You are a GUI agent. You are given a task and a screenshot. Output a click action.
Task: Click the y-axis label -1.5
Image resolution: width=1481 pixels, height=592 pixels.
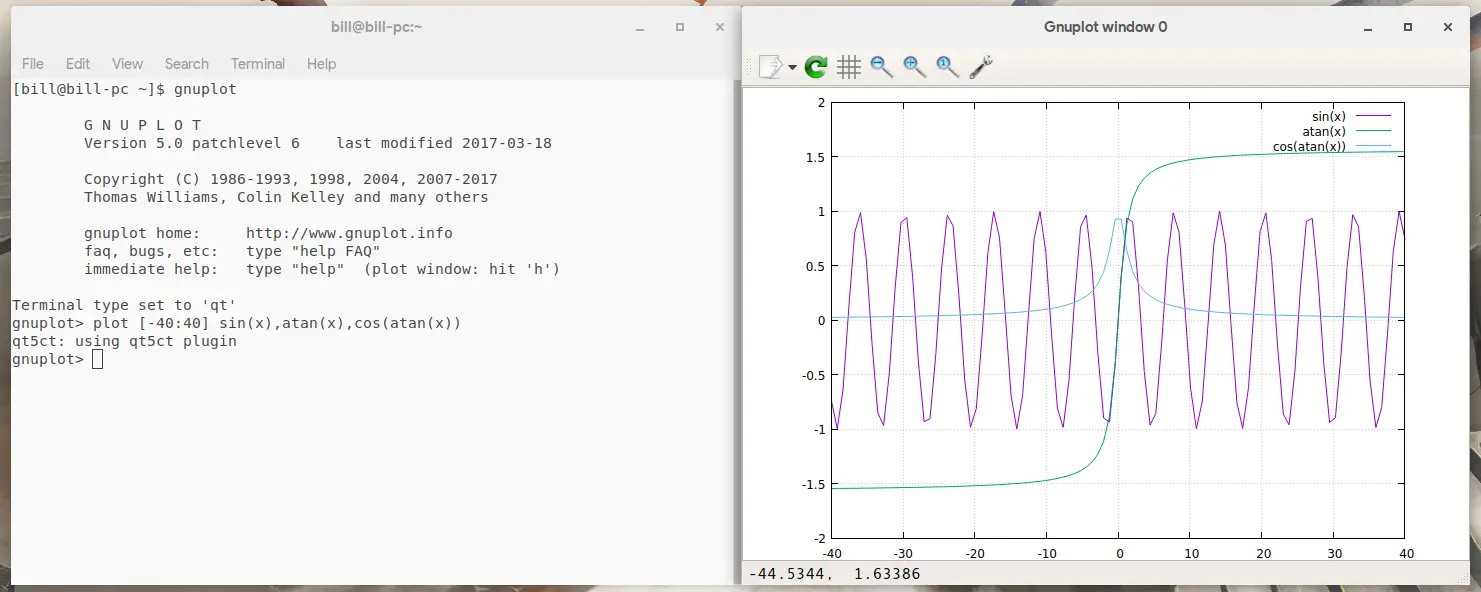coord(813,484)
